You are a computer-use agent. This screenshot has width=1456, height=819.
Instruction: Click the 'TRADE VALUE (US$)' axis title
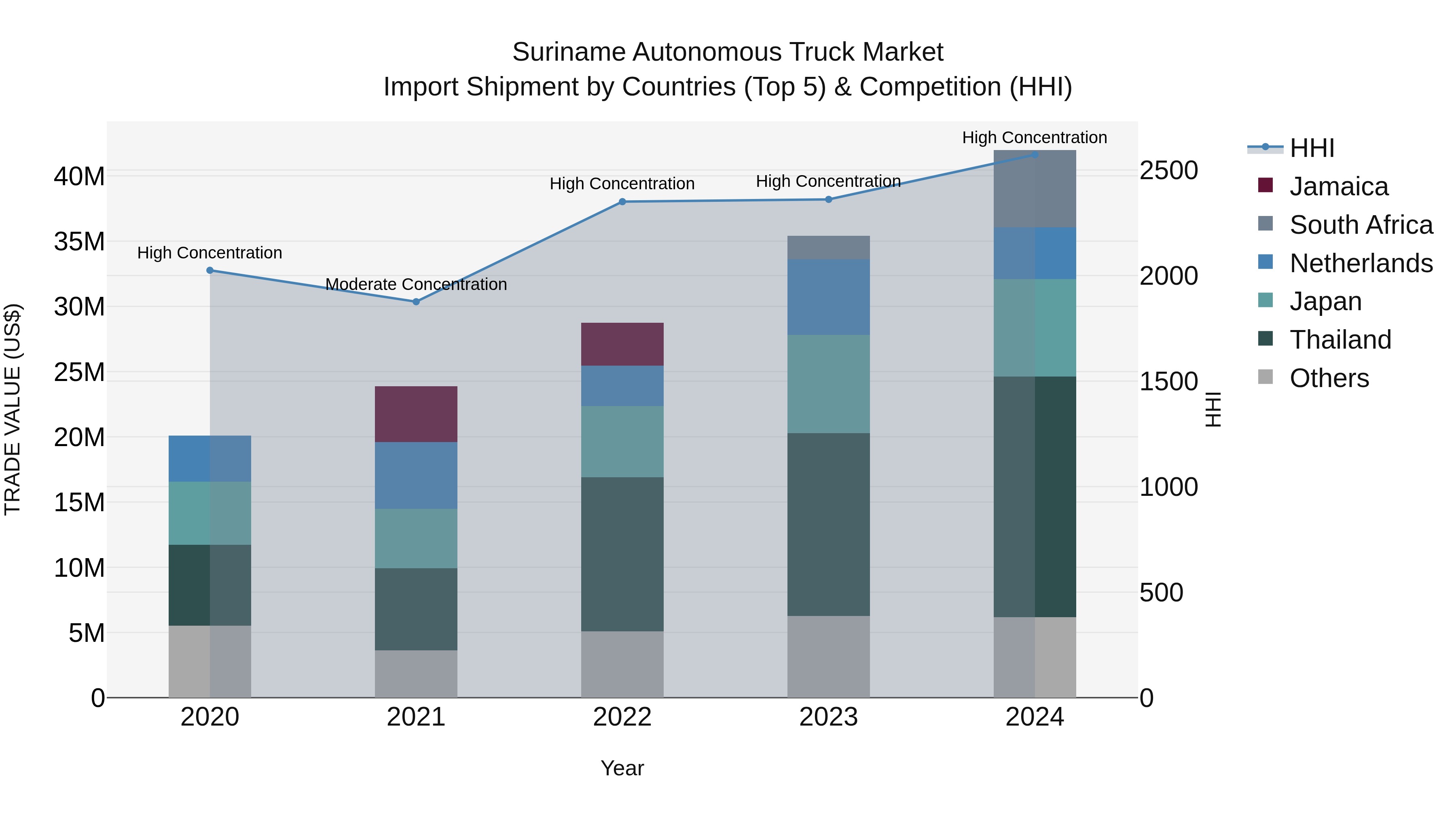(x=13, y=409)
